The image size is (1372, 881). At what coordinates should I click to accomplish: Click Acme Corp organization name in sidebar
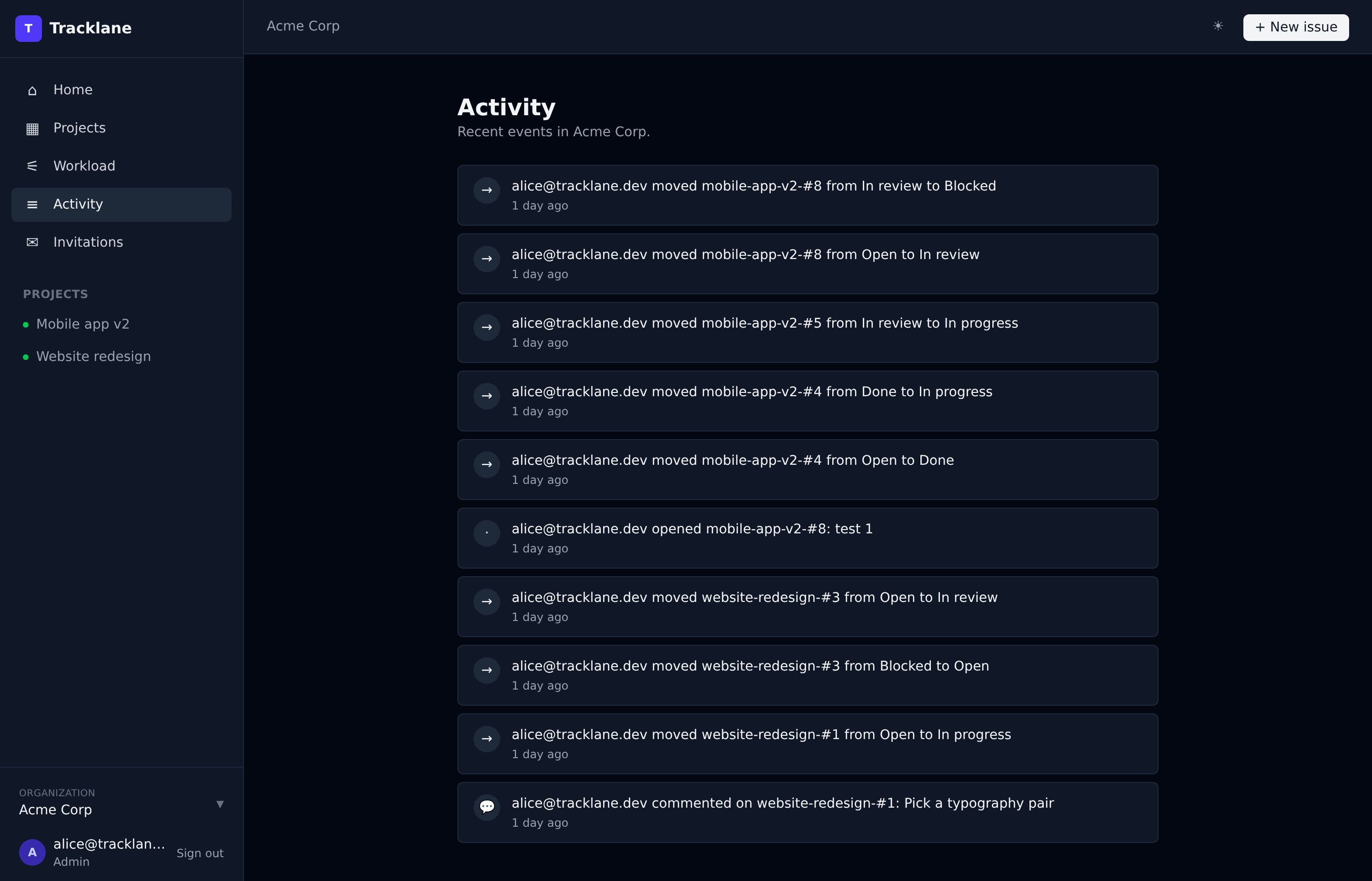click(55, 810)
